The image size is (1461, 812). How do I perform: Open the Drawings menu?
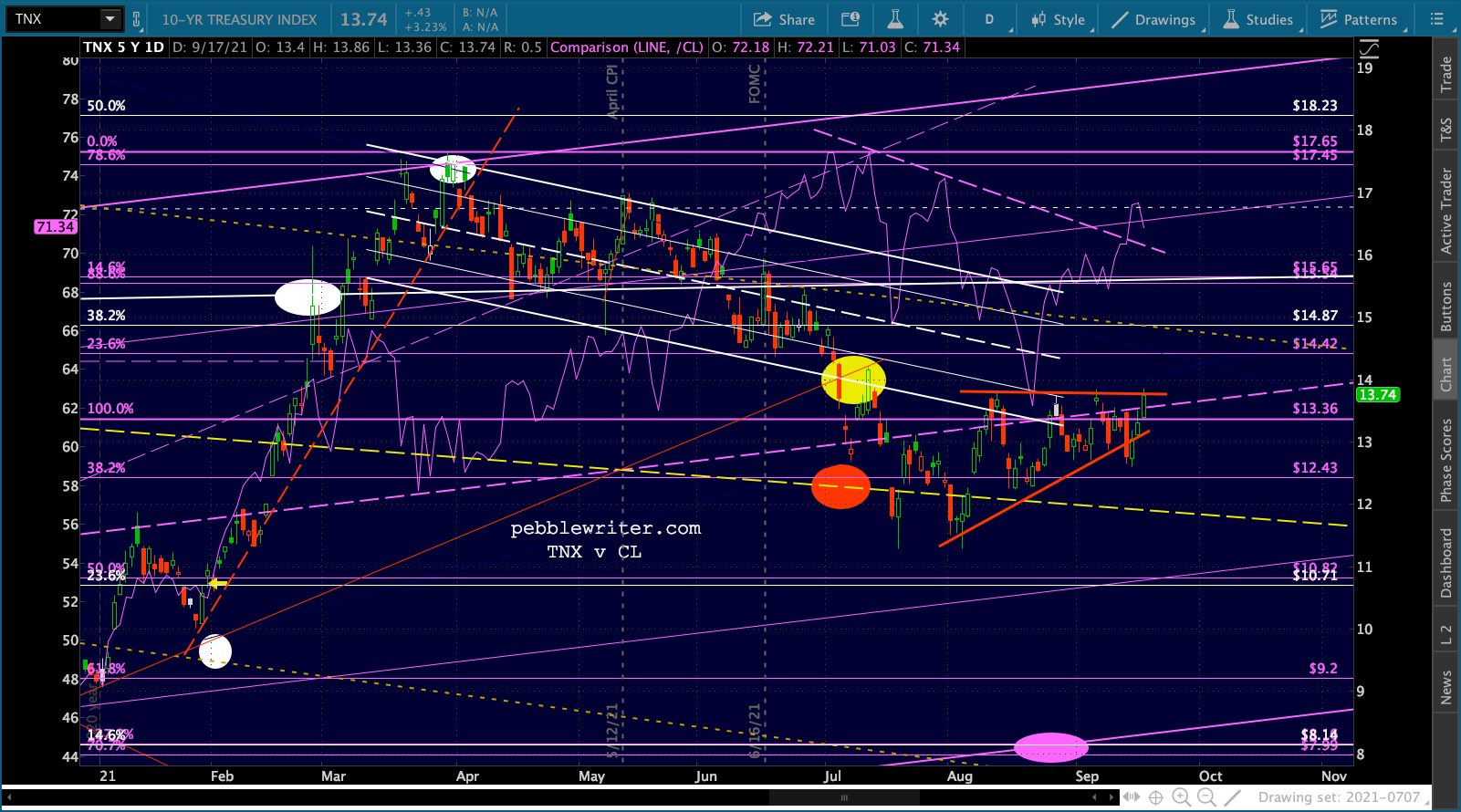[1153, 19]
